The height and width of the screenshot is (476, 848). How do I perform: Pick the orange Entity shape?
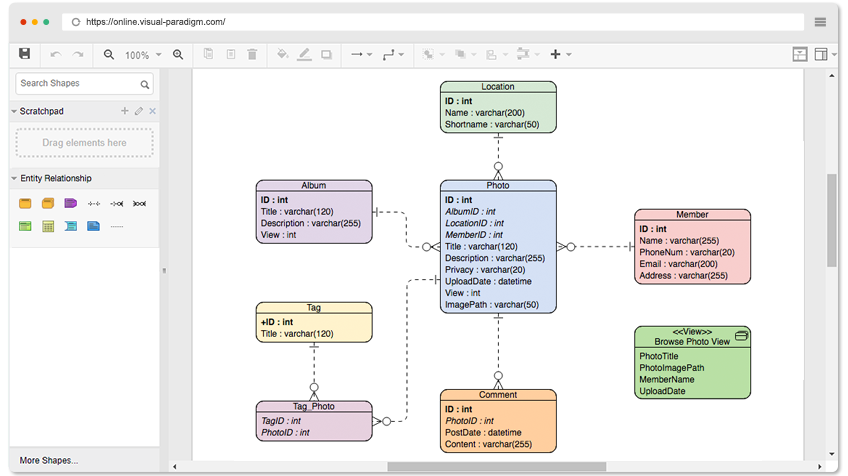[x=25, y=203]
